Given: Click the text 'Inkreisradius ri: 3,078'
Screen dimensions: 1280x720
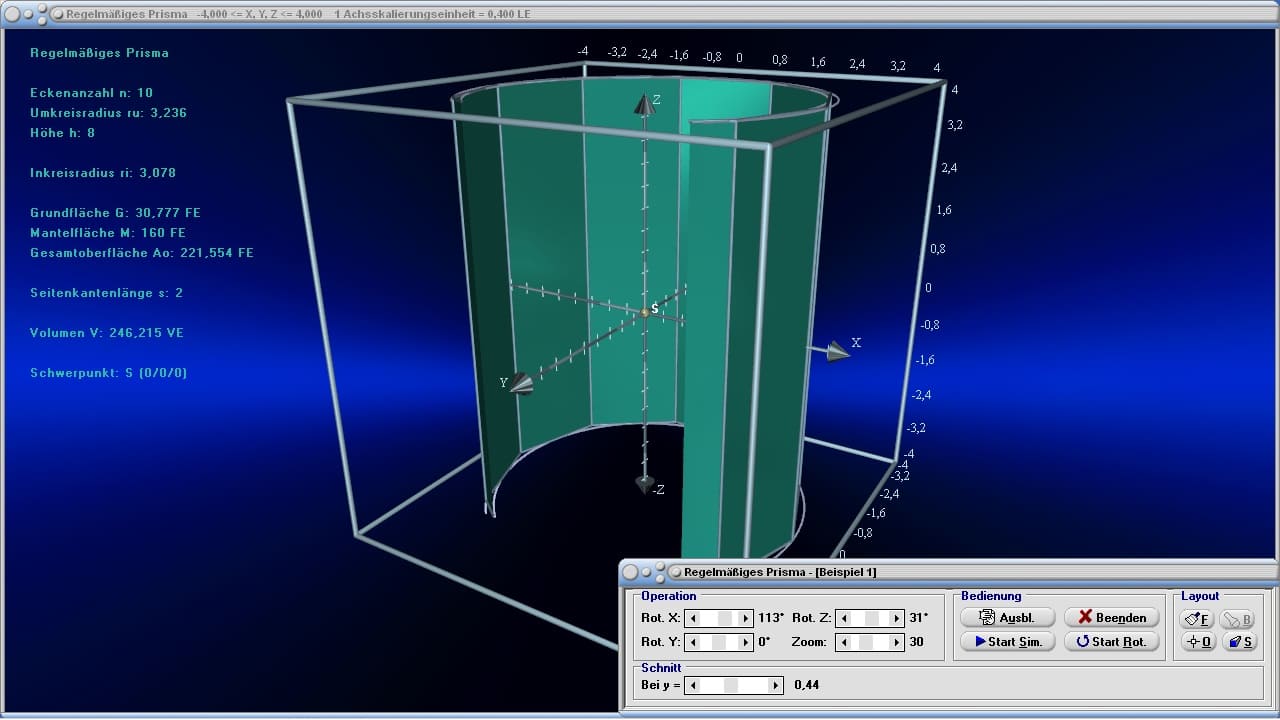Looking at the screenshot, I should pos(103,173).
